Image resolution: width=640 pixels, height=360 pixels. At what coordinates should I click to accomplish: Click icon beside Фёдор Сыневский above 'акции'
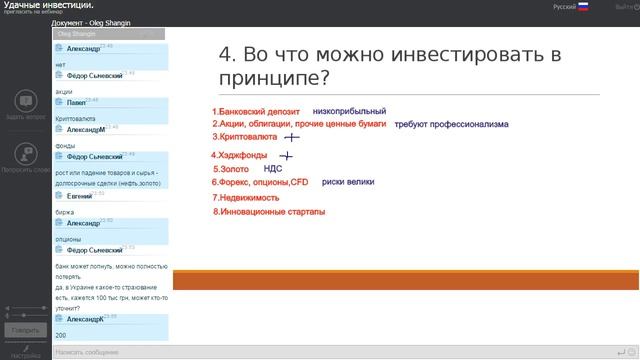click(59, 75)
